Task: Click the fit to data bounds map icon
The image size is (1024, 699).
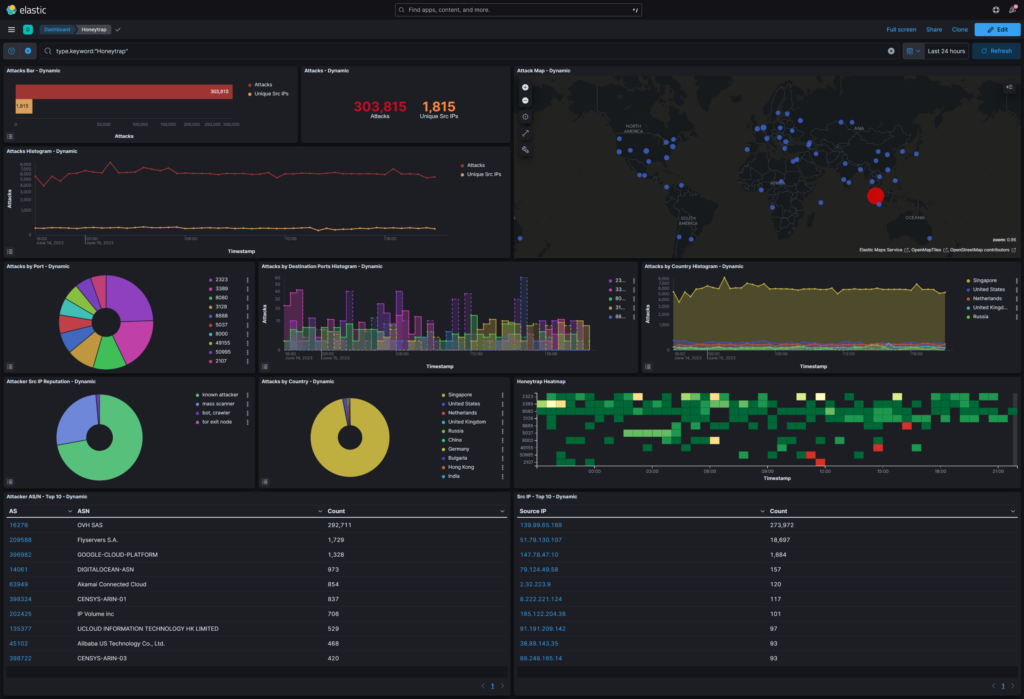Action: [525, 117]
